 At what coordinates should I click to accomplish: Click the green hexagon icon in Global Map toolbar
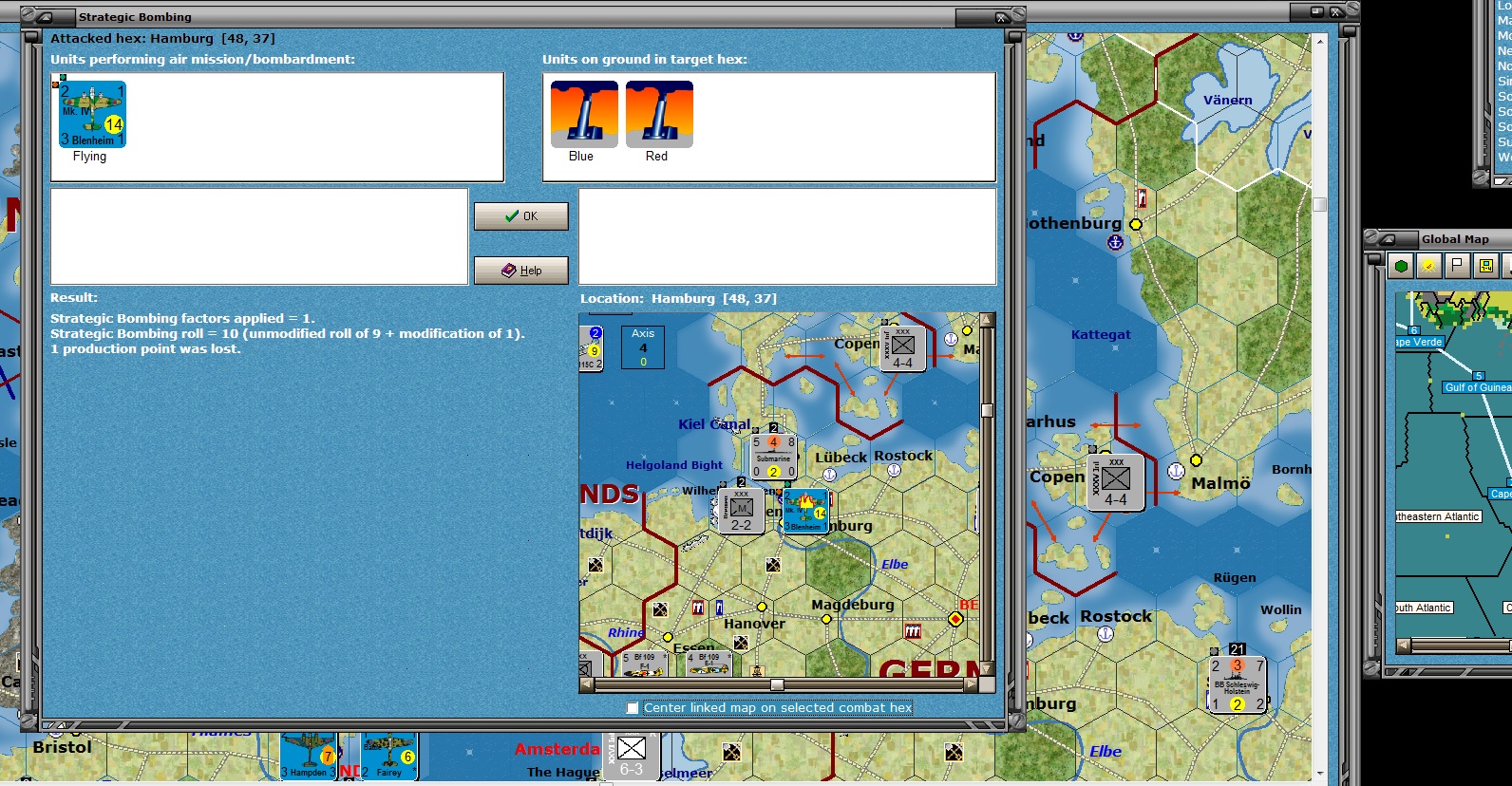pos(1401,266)
